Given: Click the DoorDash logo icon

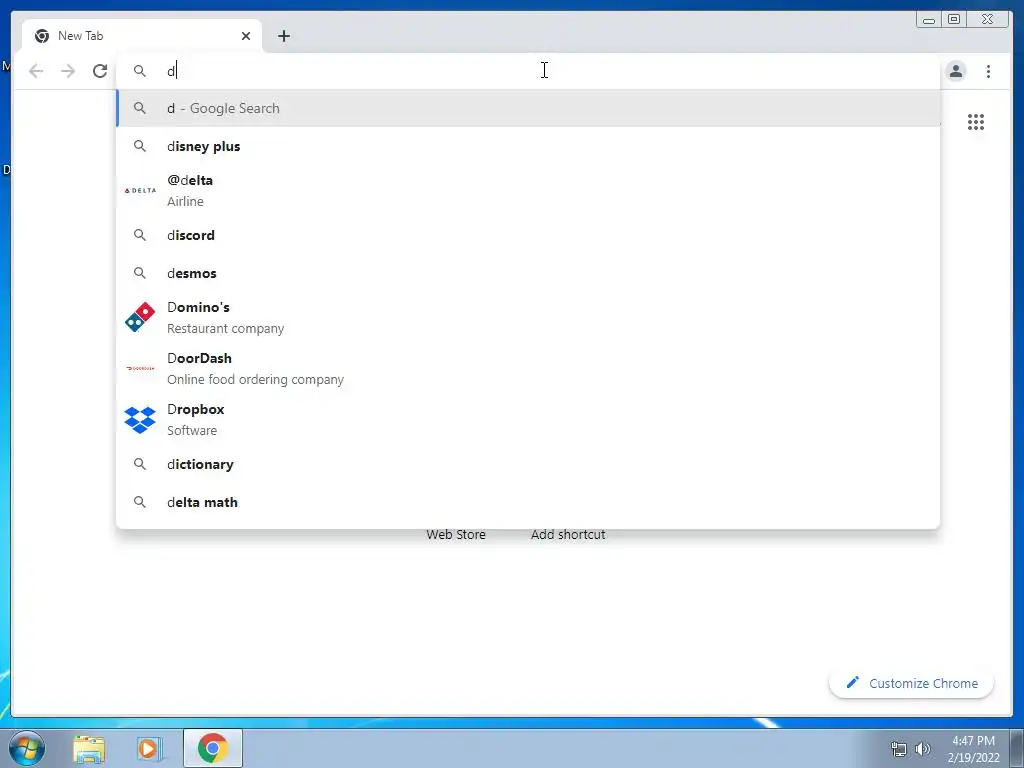Looking at the screenshot, I should tap(140, 368).
